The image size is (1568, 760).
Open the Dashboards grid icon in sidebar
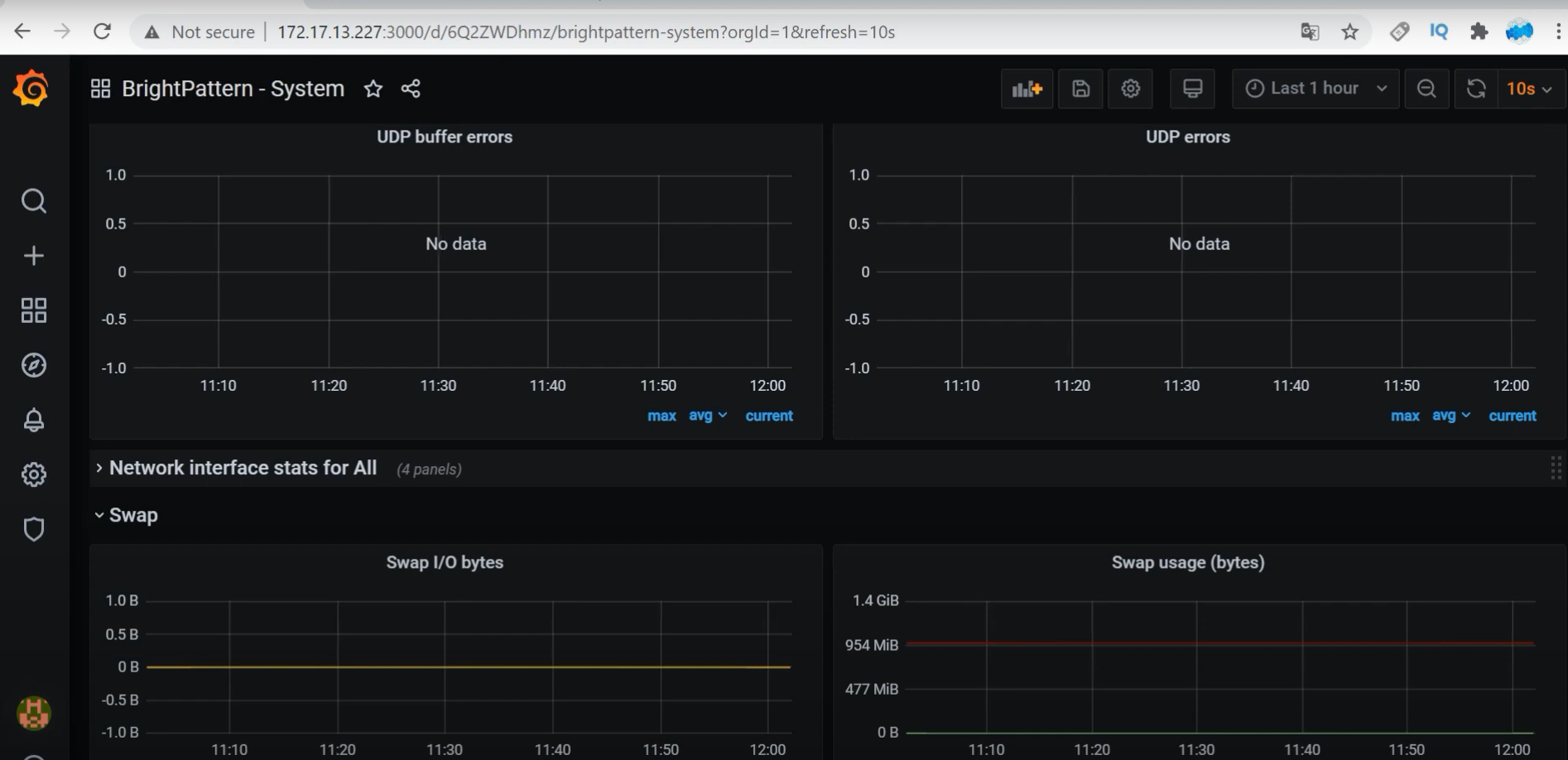[34, 310]
